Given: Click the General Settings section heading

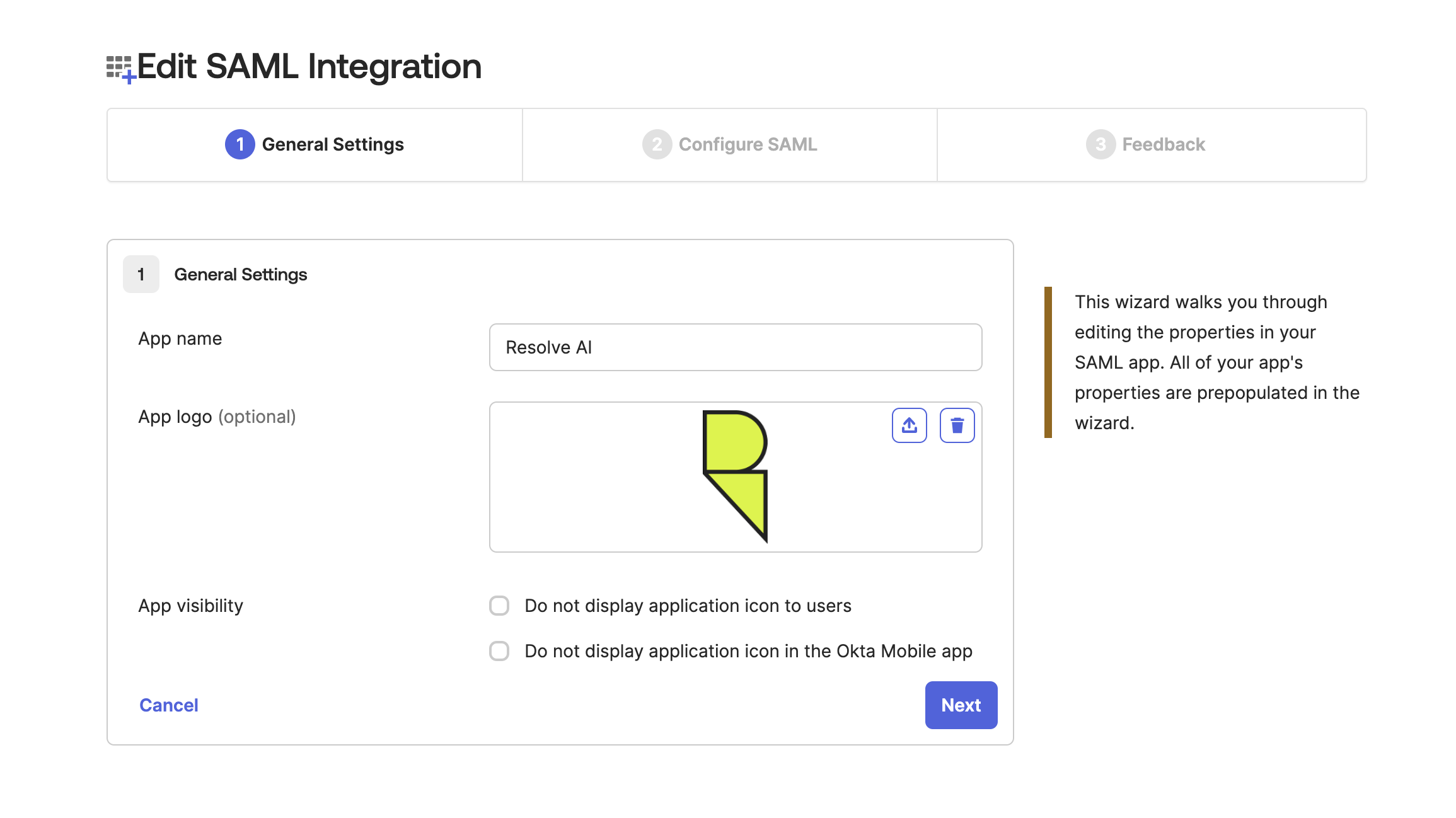Looking at the screenshot, I should tap(241, 274).
